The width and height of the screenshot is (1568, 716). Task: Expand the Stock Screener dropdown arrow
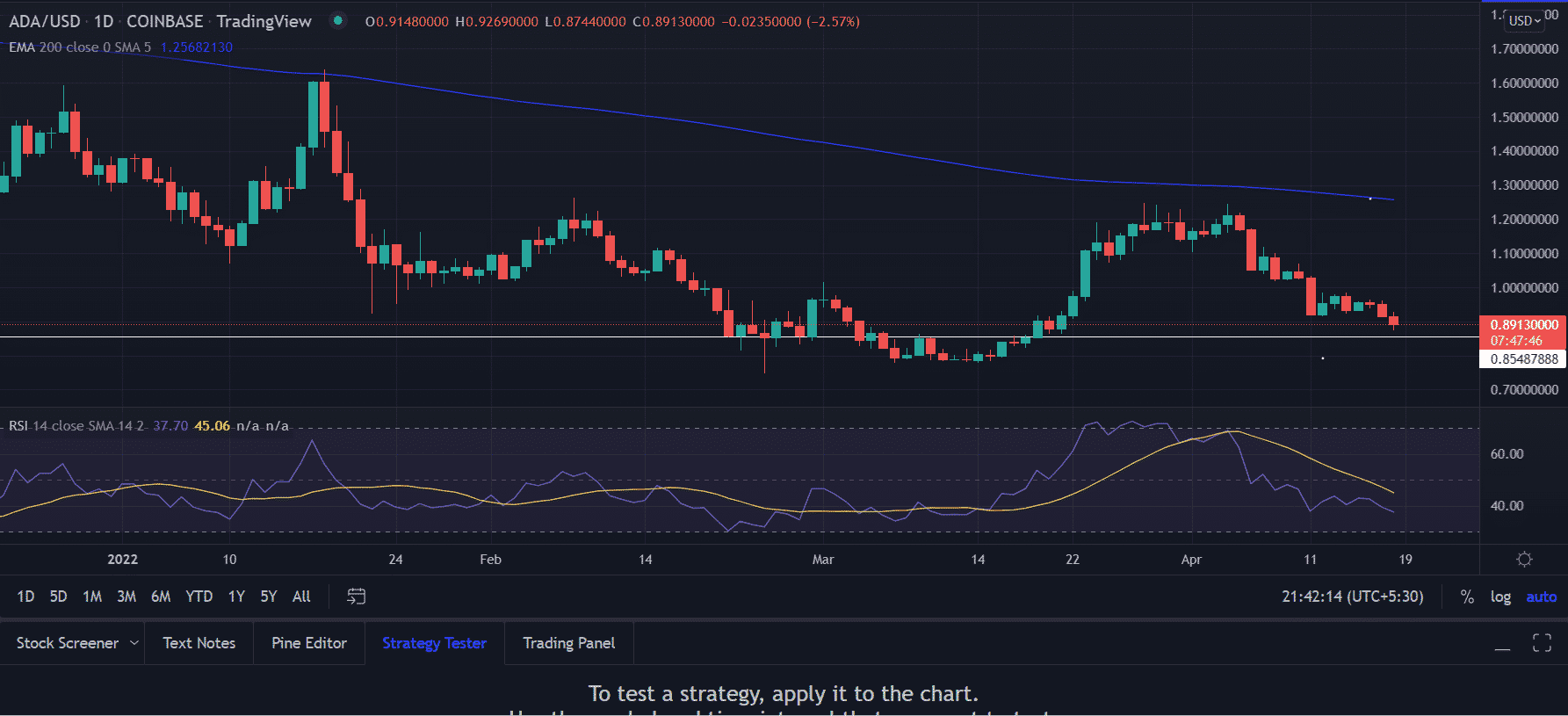tap(134, 643)
